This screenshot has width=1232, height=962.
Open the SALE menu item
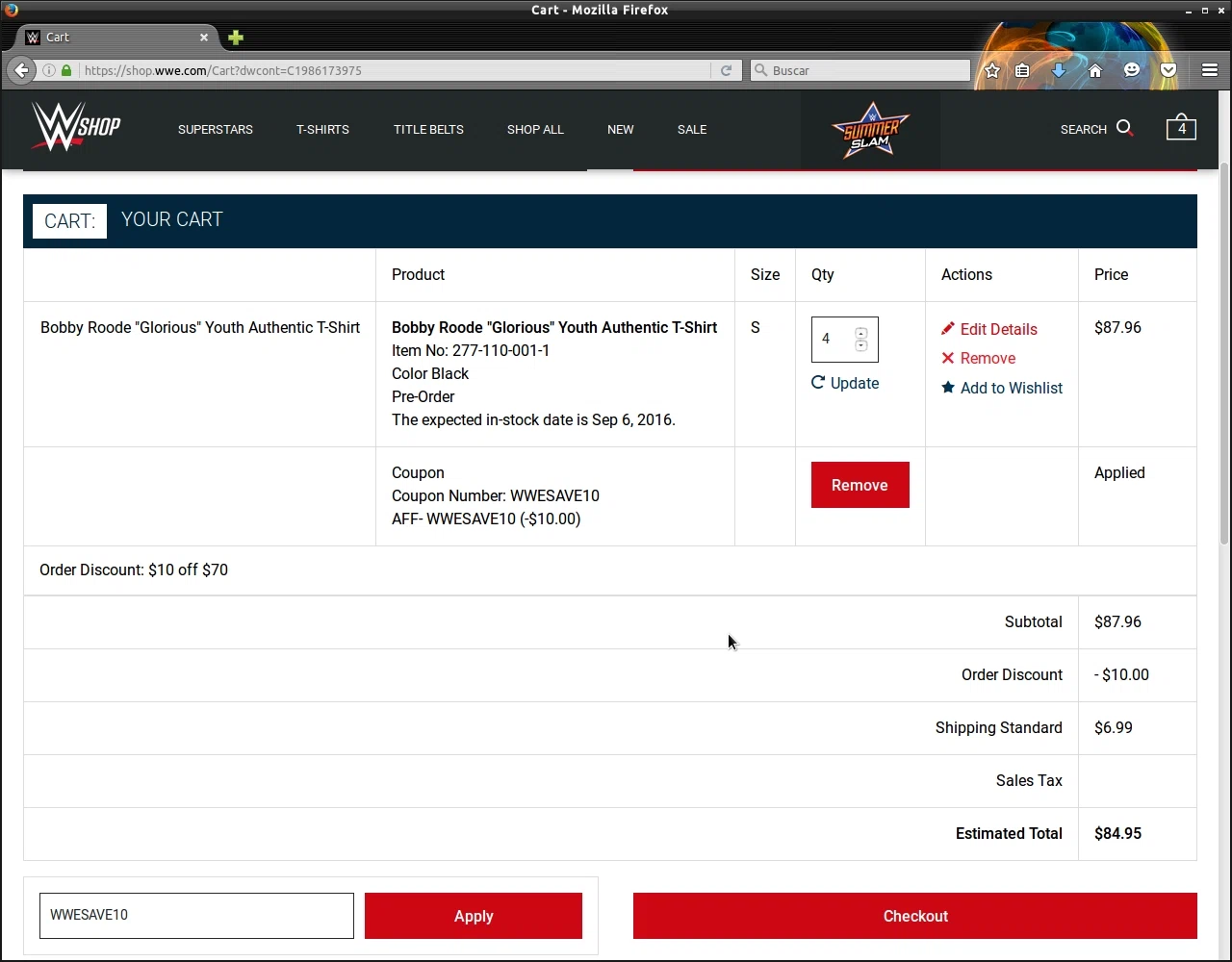click(692, 129)
